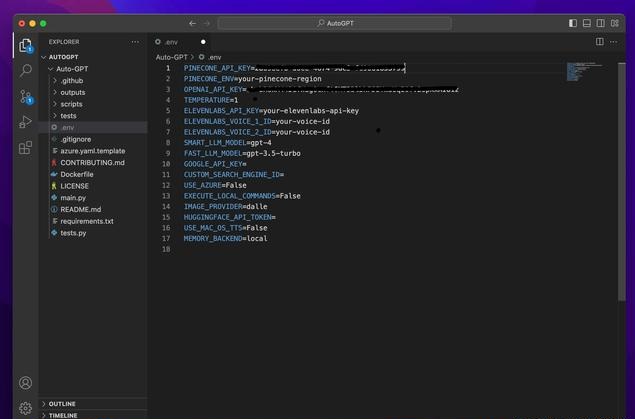Open Explorer more actions ellipsis menu
The image size is (635, 419).
click(x=135, y=42)
